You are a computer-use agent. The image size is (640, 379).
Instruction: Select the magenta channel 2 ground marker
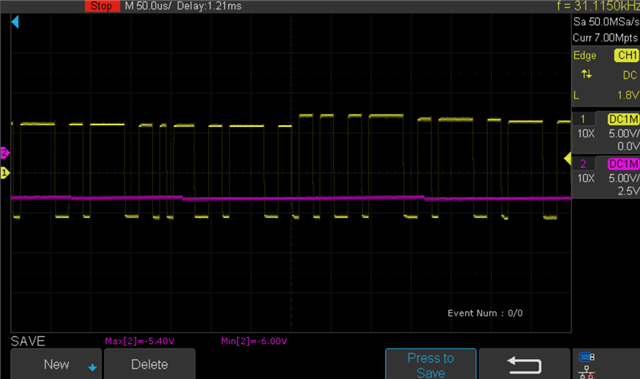tap(5, 153)
